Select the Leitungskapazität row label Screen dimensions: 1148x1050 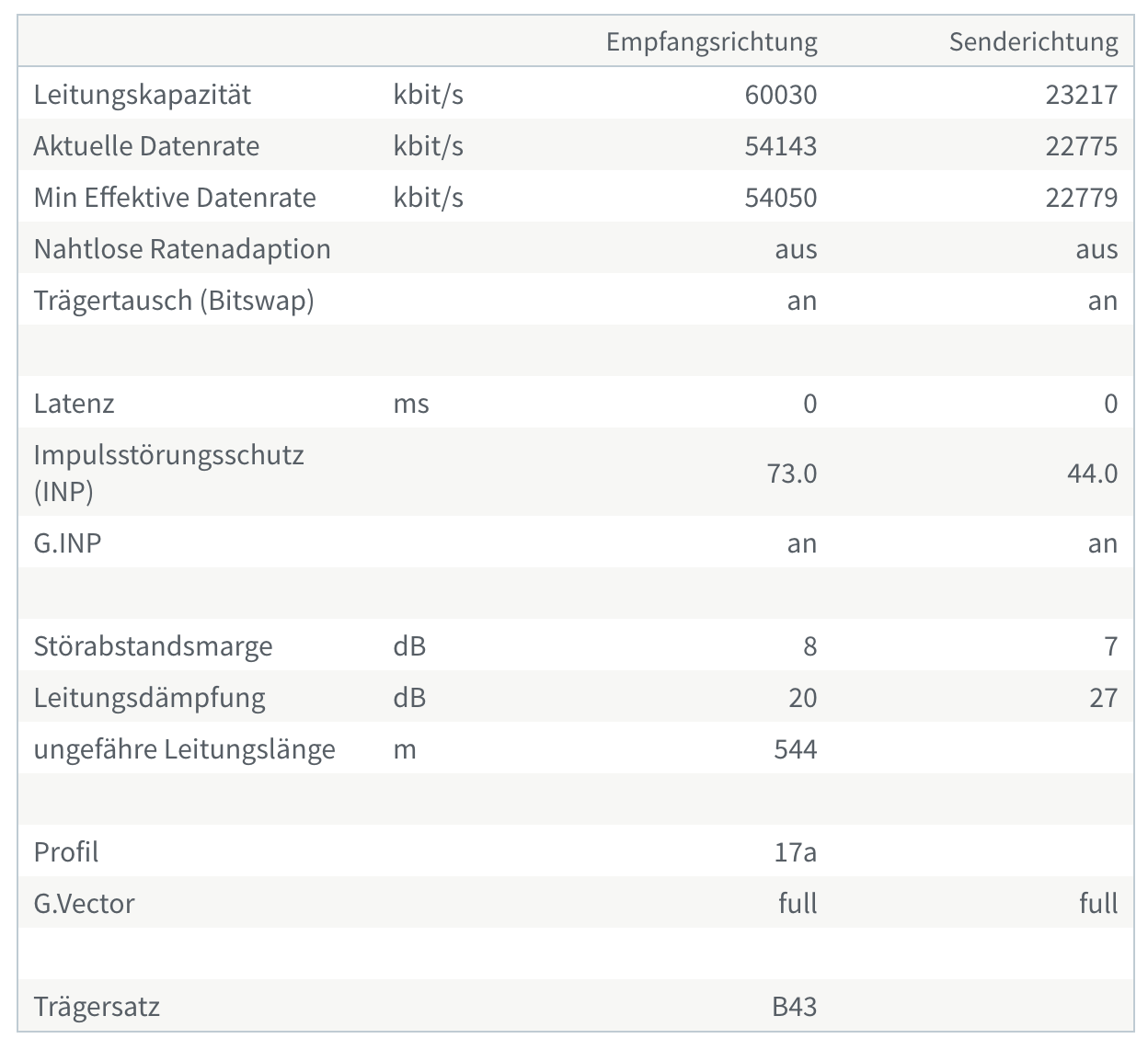point(143,95)
